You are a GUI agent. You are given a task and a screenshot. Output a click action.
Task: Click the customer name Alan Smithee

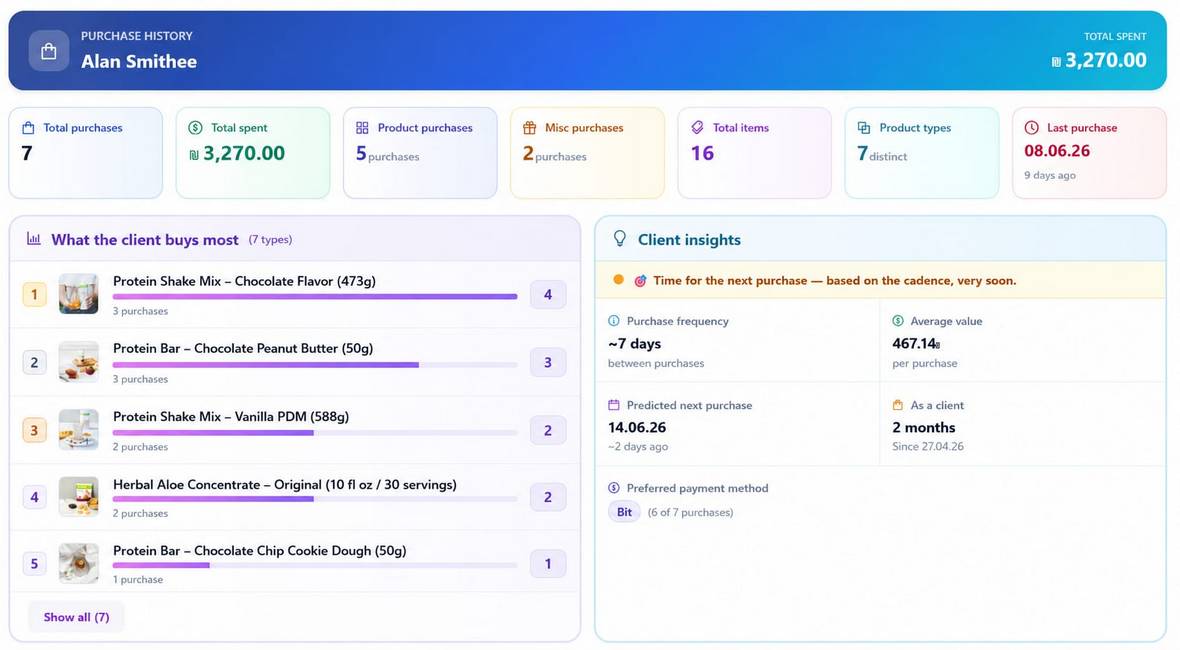tap(139, 62)
